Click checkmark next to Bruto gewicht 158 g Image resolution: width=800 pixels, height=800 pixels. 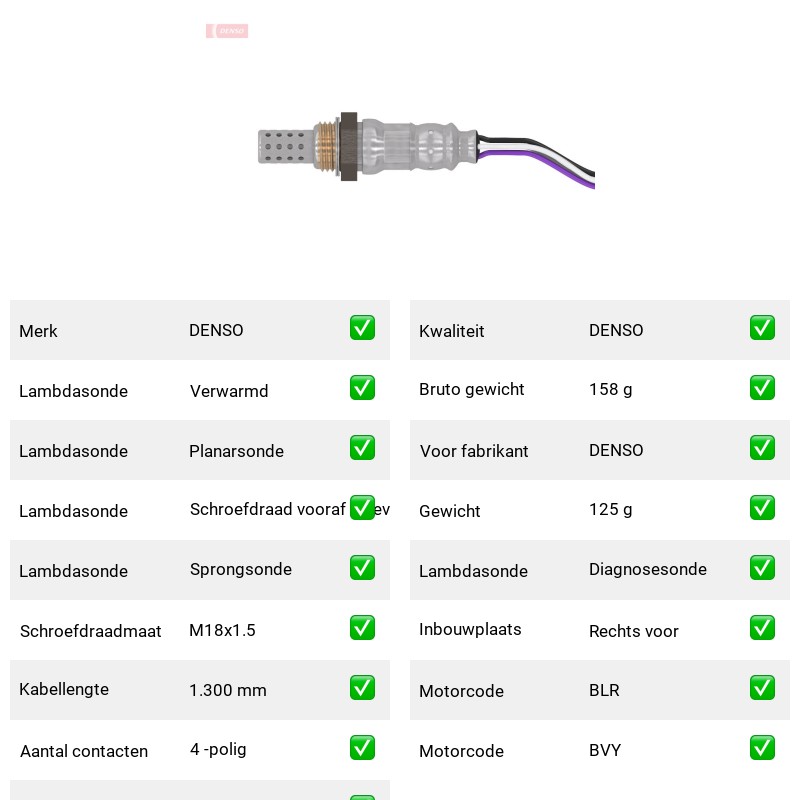(762, 388)
